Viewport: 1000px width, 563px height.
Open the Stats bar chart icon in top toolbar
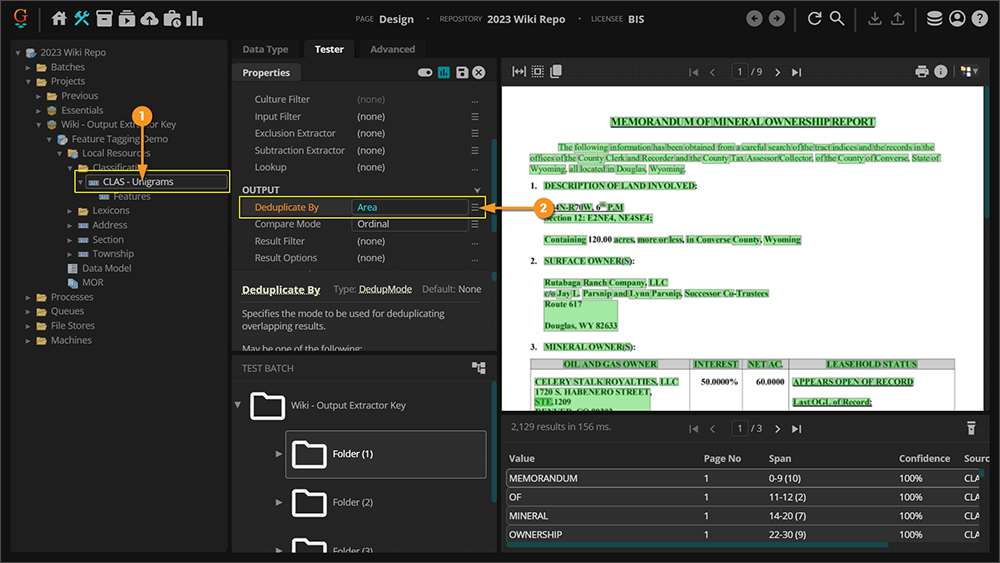tap(194, 19)
